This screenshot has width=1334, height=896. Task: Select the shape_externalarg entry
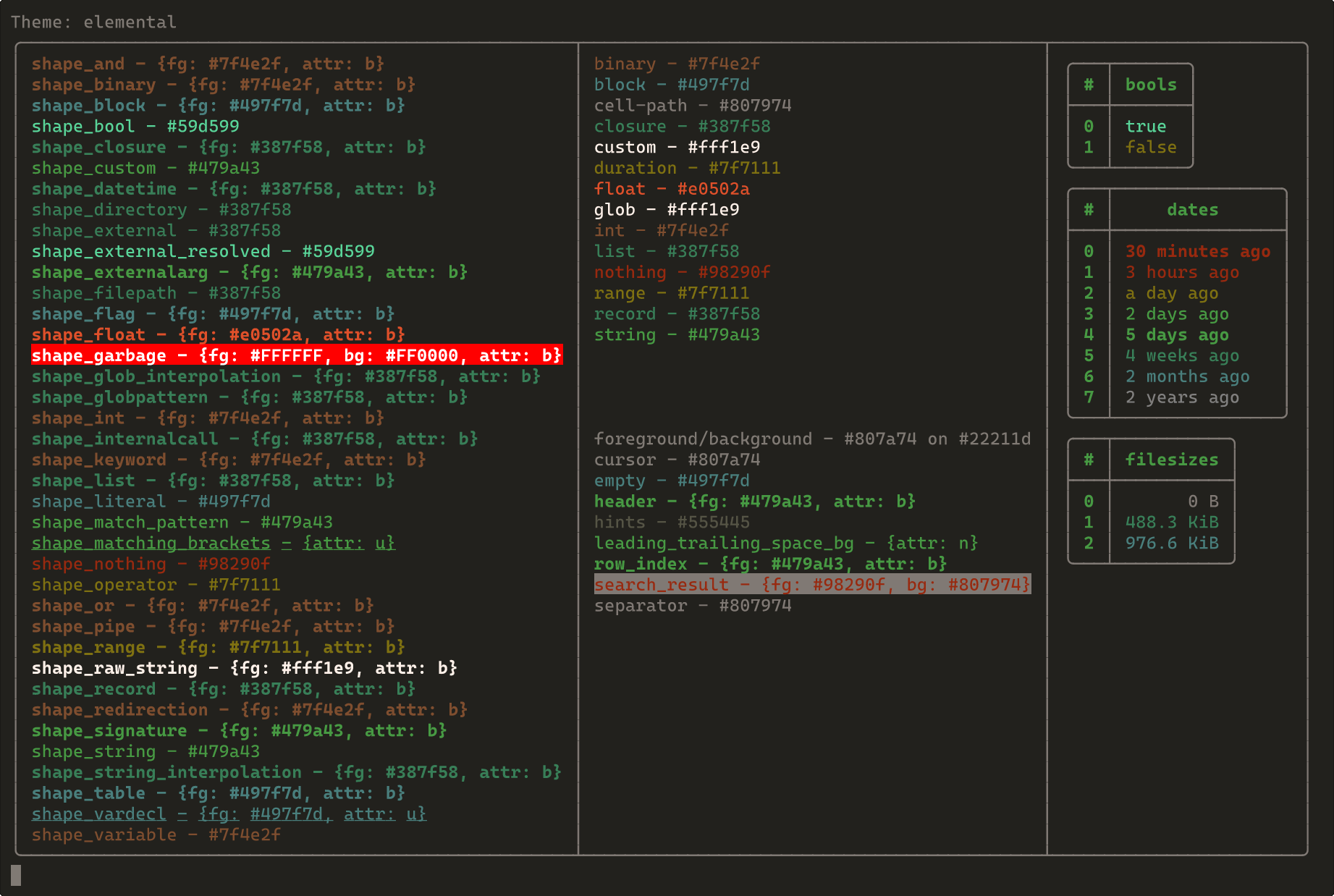coord(250,273)
